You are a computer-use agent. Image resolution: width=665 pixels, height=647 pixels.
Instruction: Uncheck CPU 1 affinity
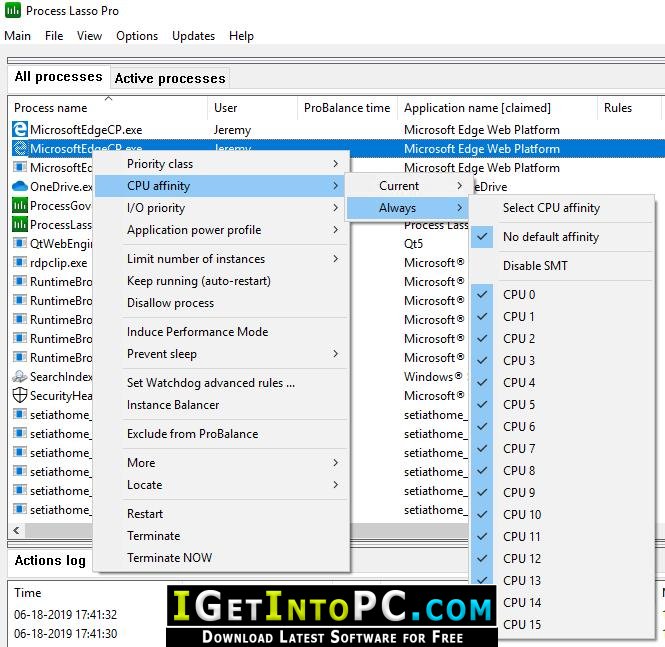[562, 317]
